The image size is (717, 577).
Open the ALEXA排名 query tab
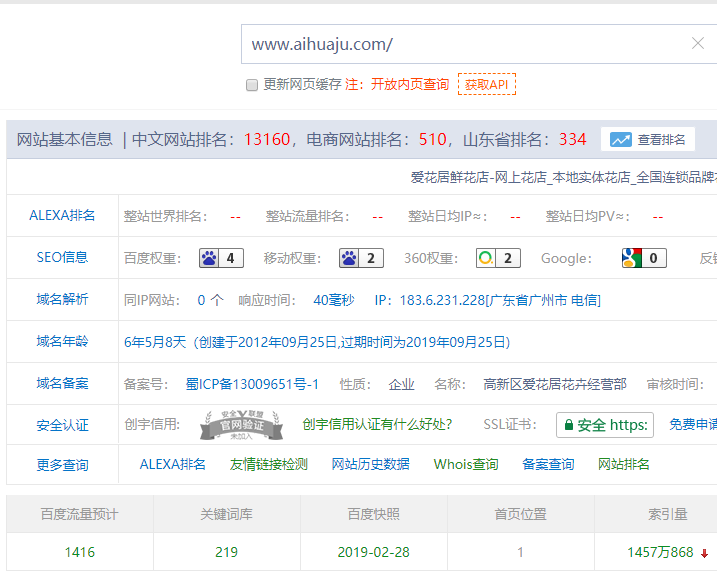[172, 464]
